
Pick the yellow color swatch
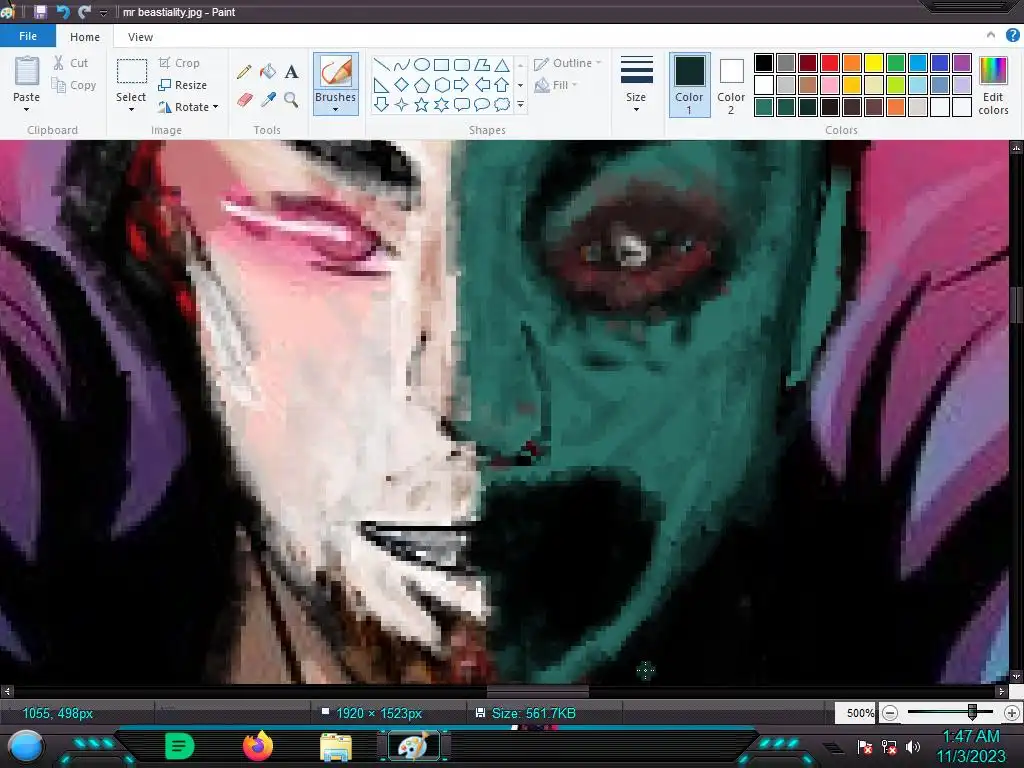[x=874, y=63]
